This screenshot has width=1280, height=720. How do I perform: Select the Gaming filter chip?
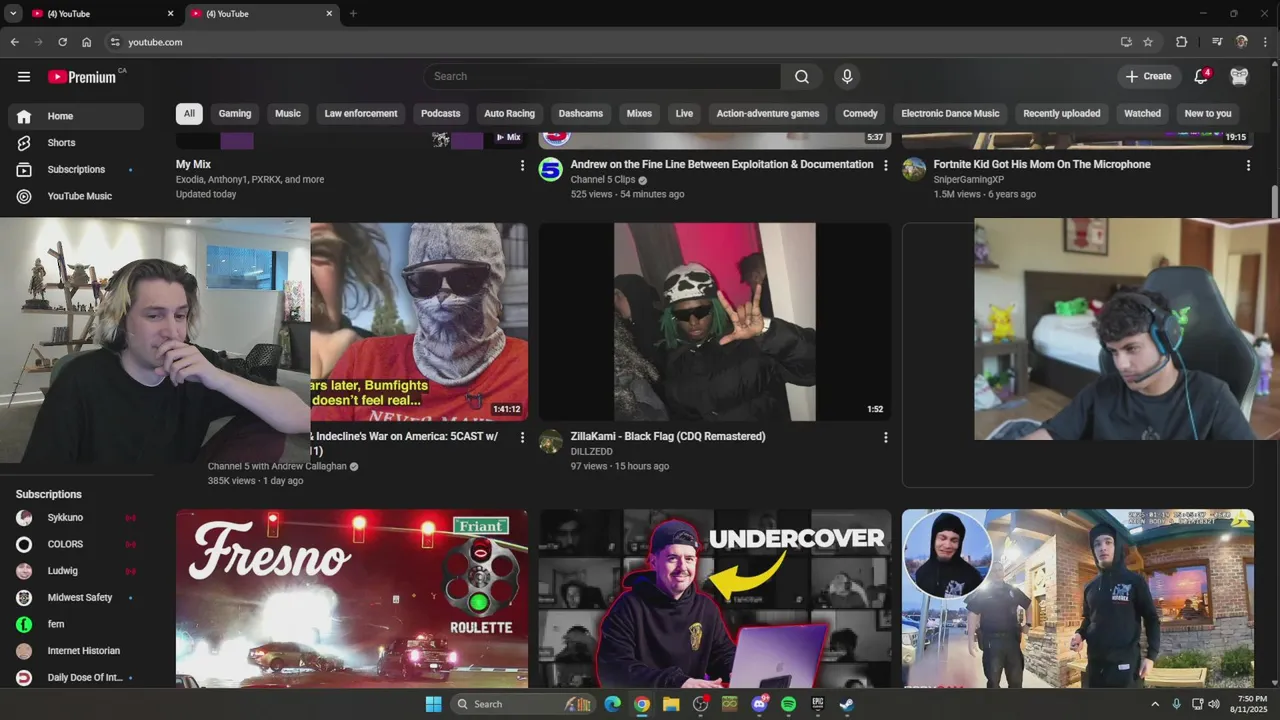coord(235,114)
